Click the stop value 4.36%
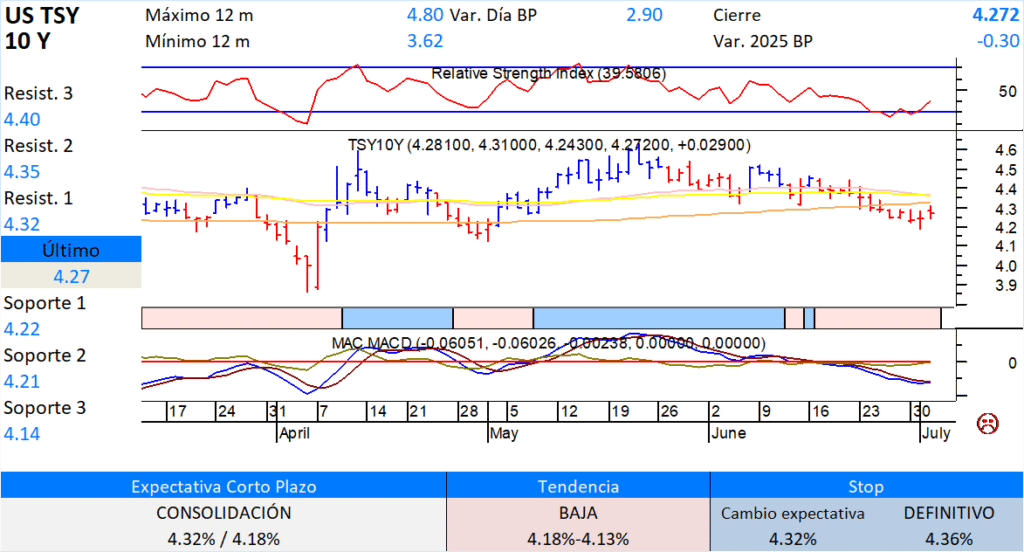This screenshot has height=552, width=1024. [949, 539]
